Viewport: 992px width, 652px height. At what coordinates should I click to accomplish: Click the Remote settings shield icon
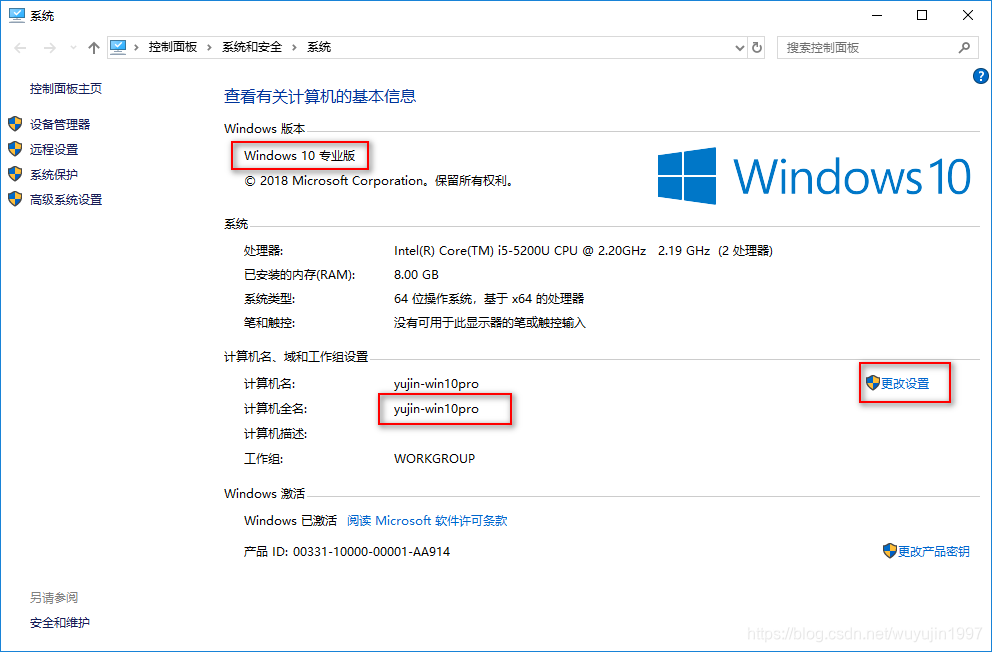pos(15,149)
